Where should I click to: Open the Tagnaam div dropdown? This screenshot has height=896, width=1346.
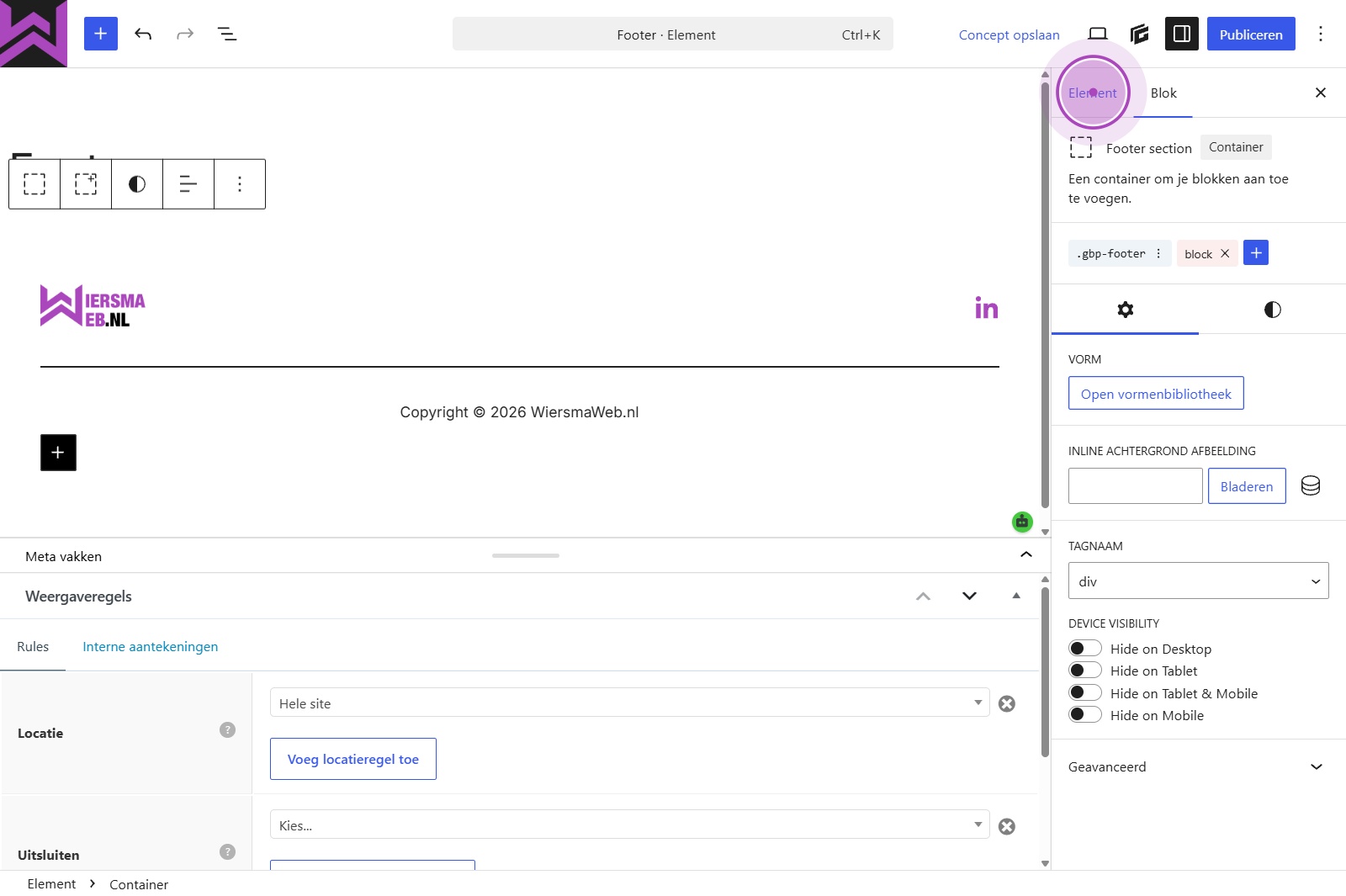click(x=1199, y=581)
